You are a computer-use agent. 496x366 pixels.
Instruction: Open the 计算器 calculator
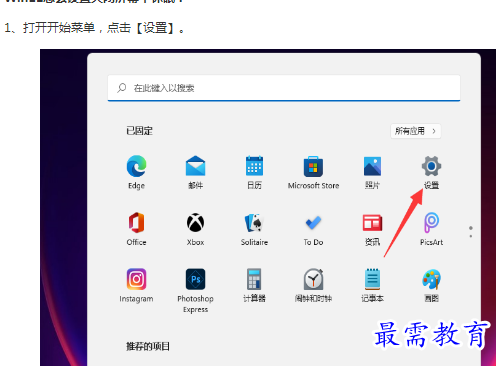254,279
